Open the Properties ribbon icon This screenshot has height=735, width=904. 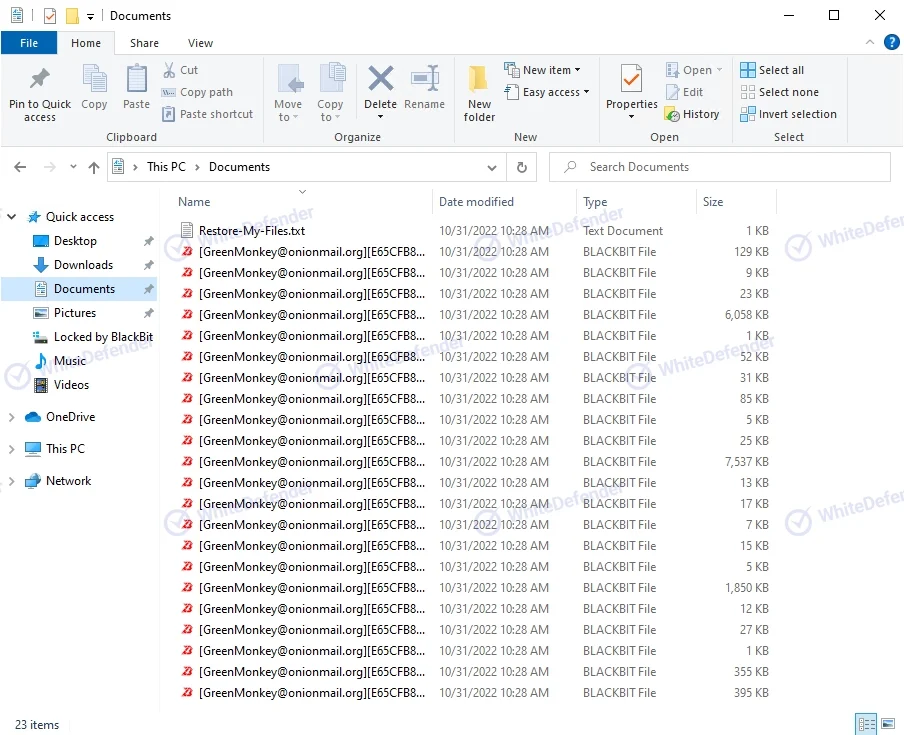631,79
